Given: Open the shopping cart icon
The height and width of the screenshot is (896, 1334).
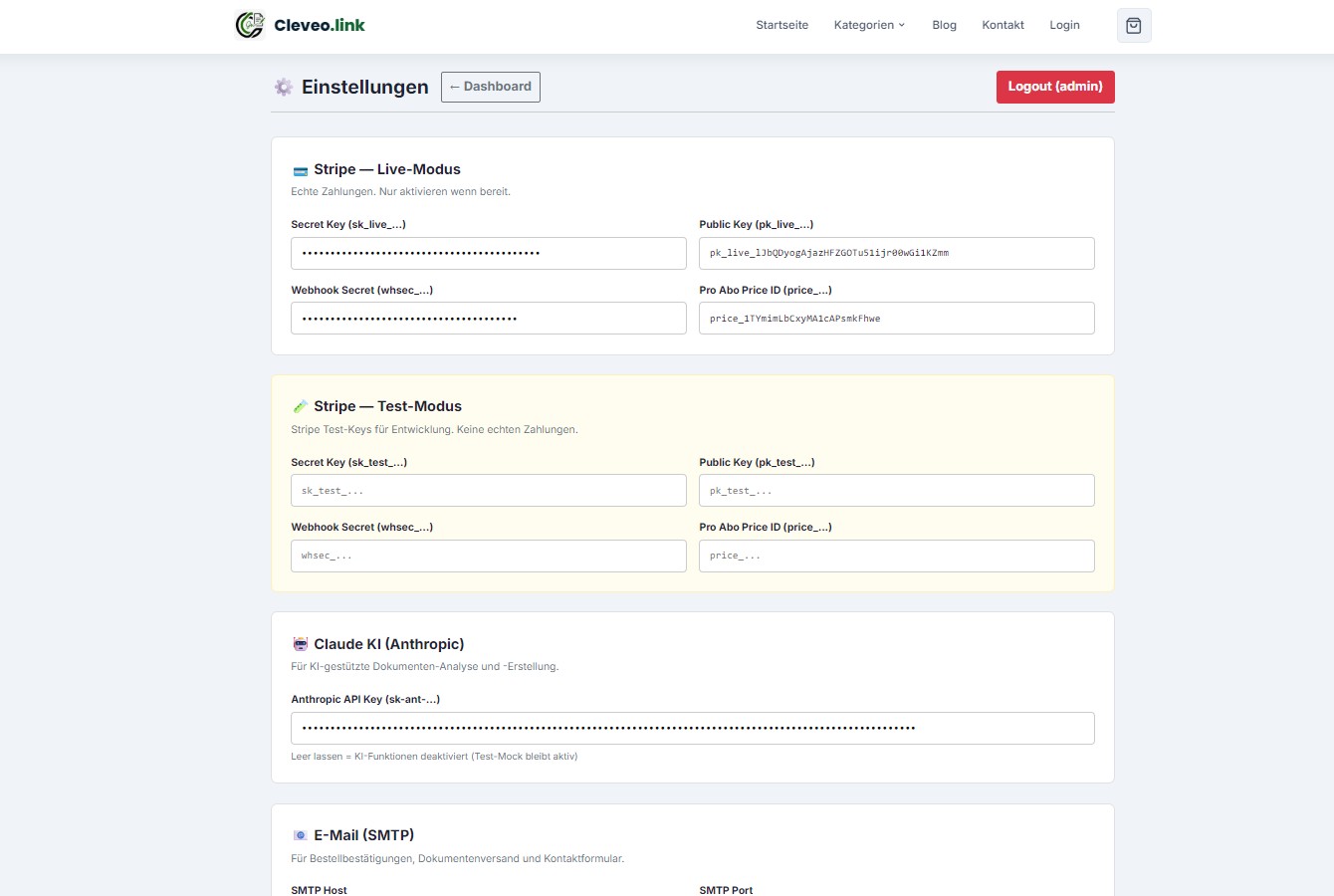Looking at the screenshot, I should pyautogui.click(x=1134, y=26).
